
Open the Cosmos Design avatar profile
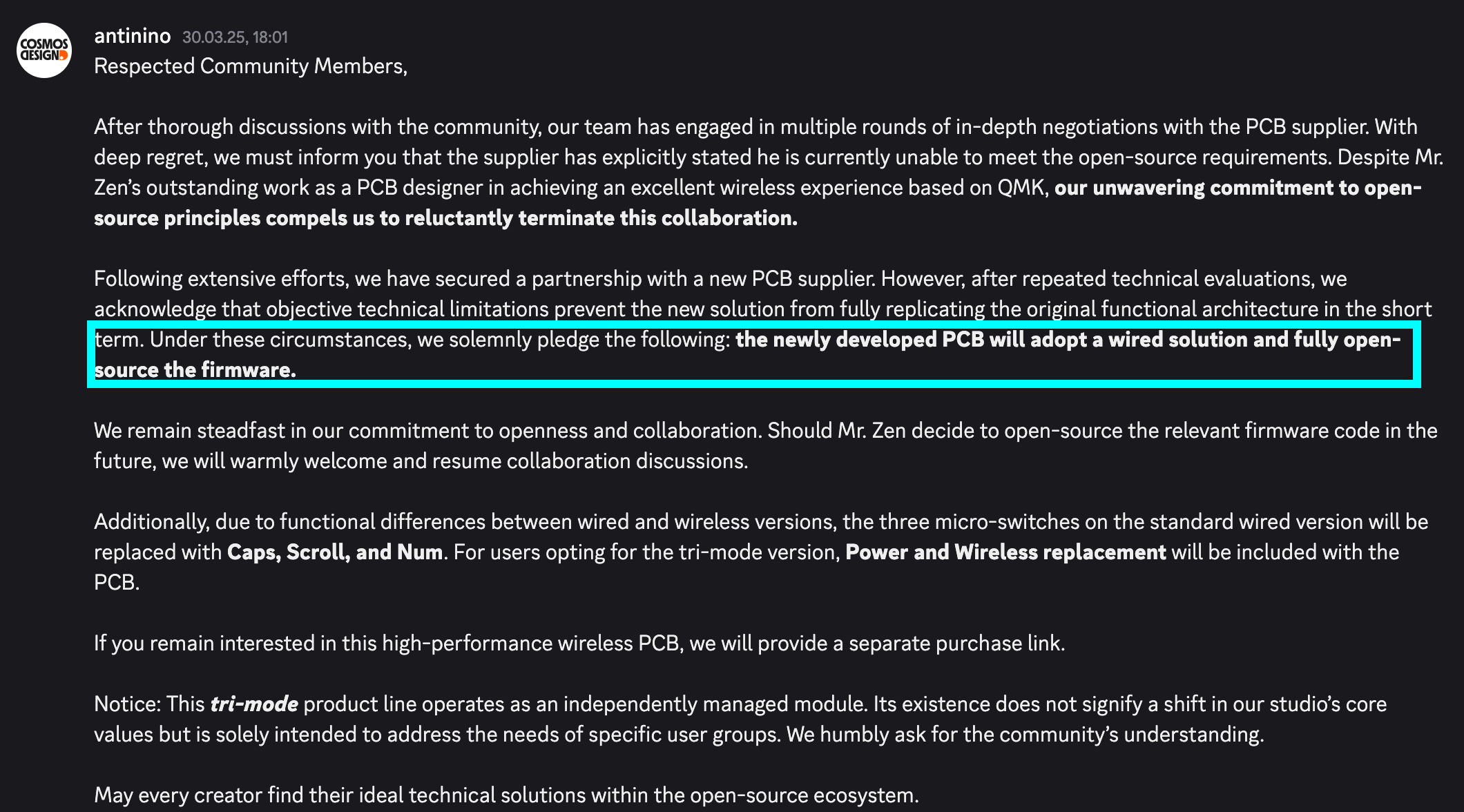[x=44, y=50]
